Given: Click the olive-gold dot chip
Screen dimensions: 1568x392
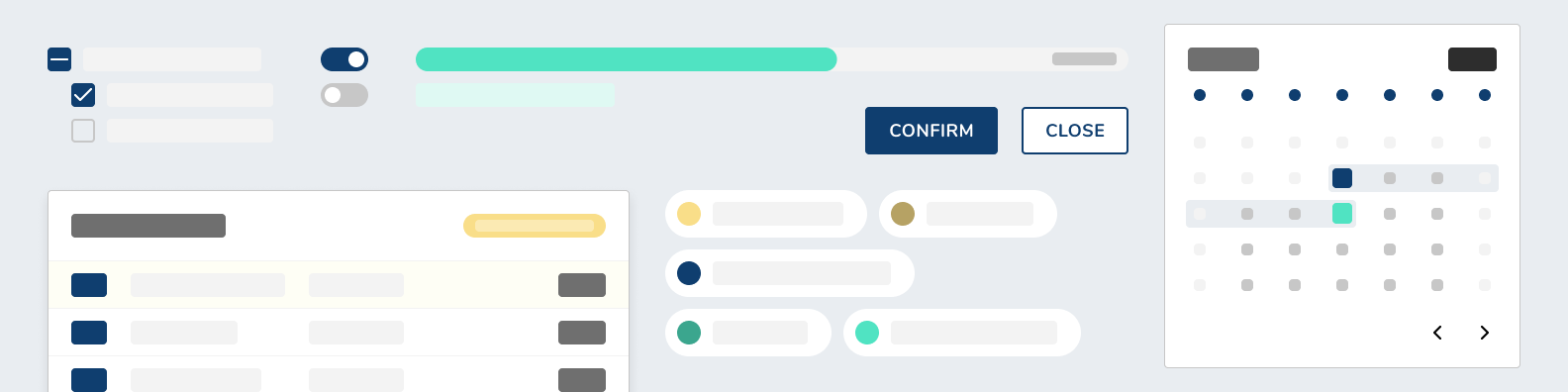Looking at the screenshot, I should pyautogui.click(x=968, y=214).
